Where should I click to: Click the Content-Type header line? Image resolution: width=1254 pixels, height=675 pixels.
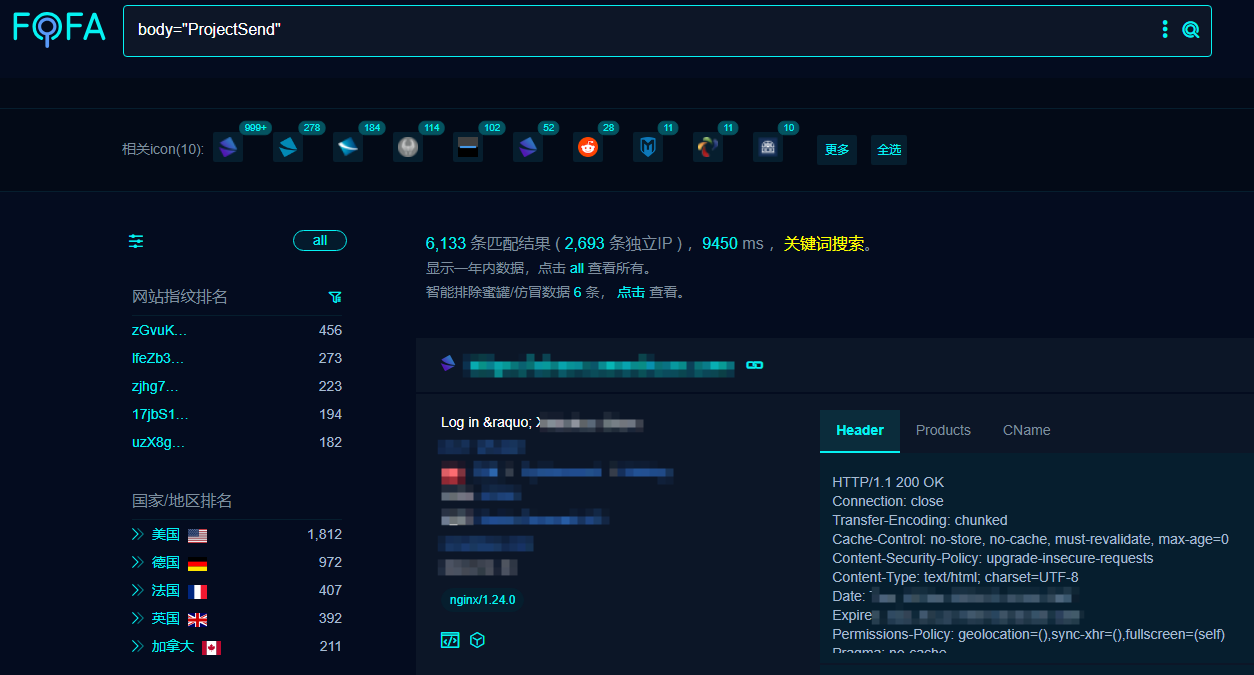pos(955,577)
